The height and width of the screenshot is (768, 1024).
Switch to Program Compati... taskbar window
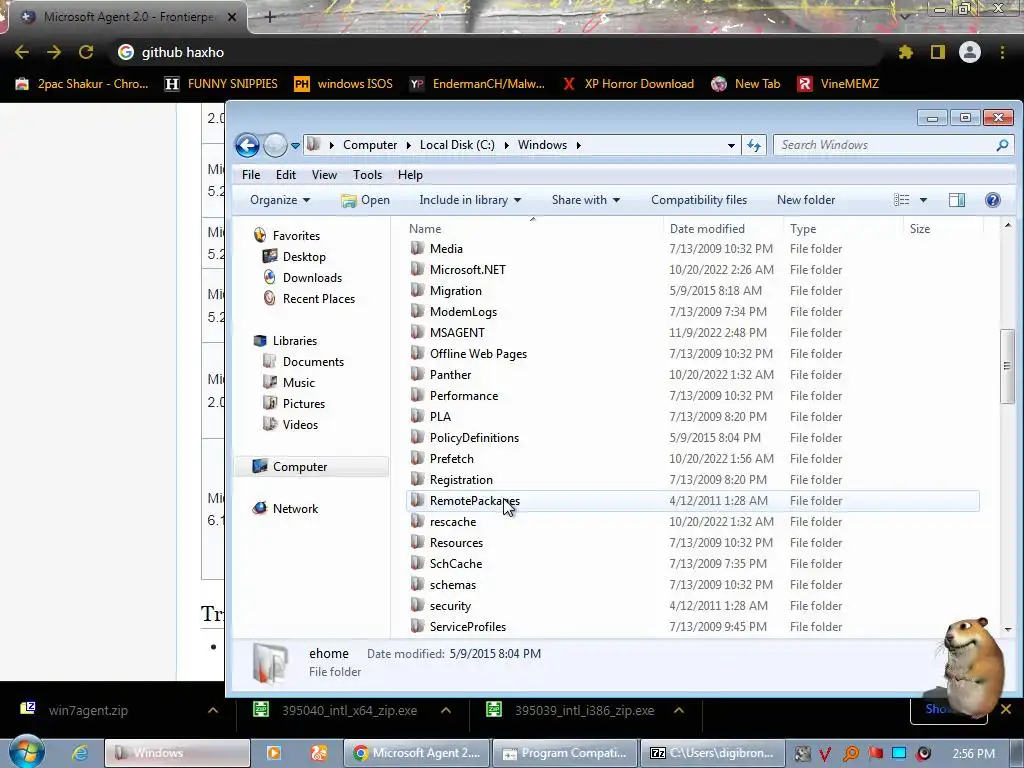(565, 753)
